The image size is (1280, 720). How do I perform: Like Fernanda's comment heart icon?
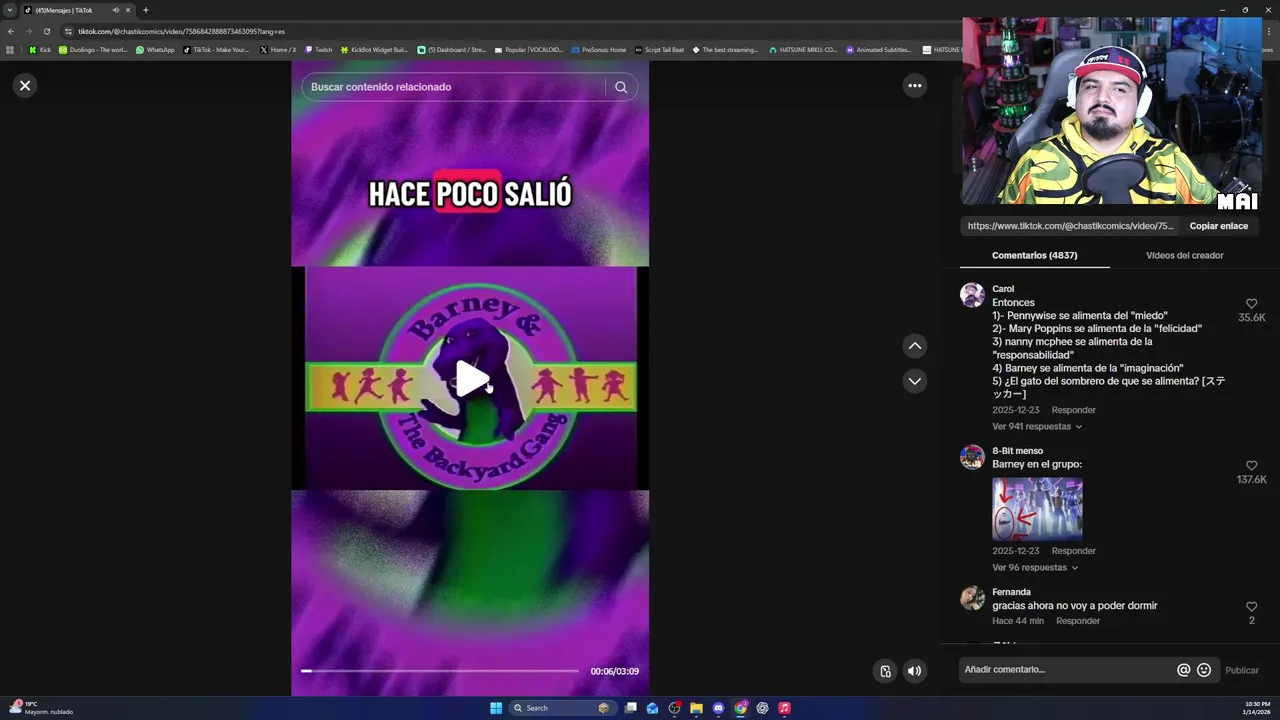[1251, 607]
